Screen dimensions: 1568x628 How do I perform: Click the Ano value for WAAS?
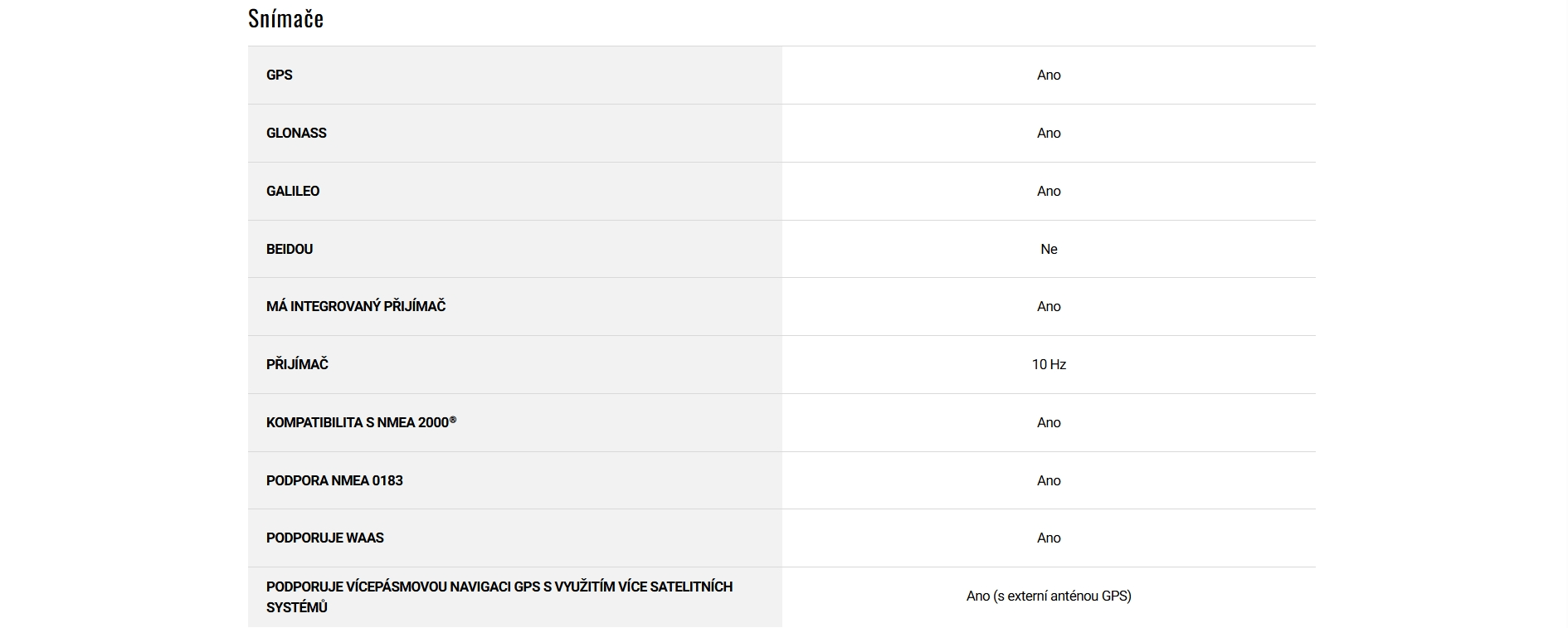[1049, 538]
